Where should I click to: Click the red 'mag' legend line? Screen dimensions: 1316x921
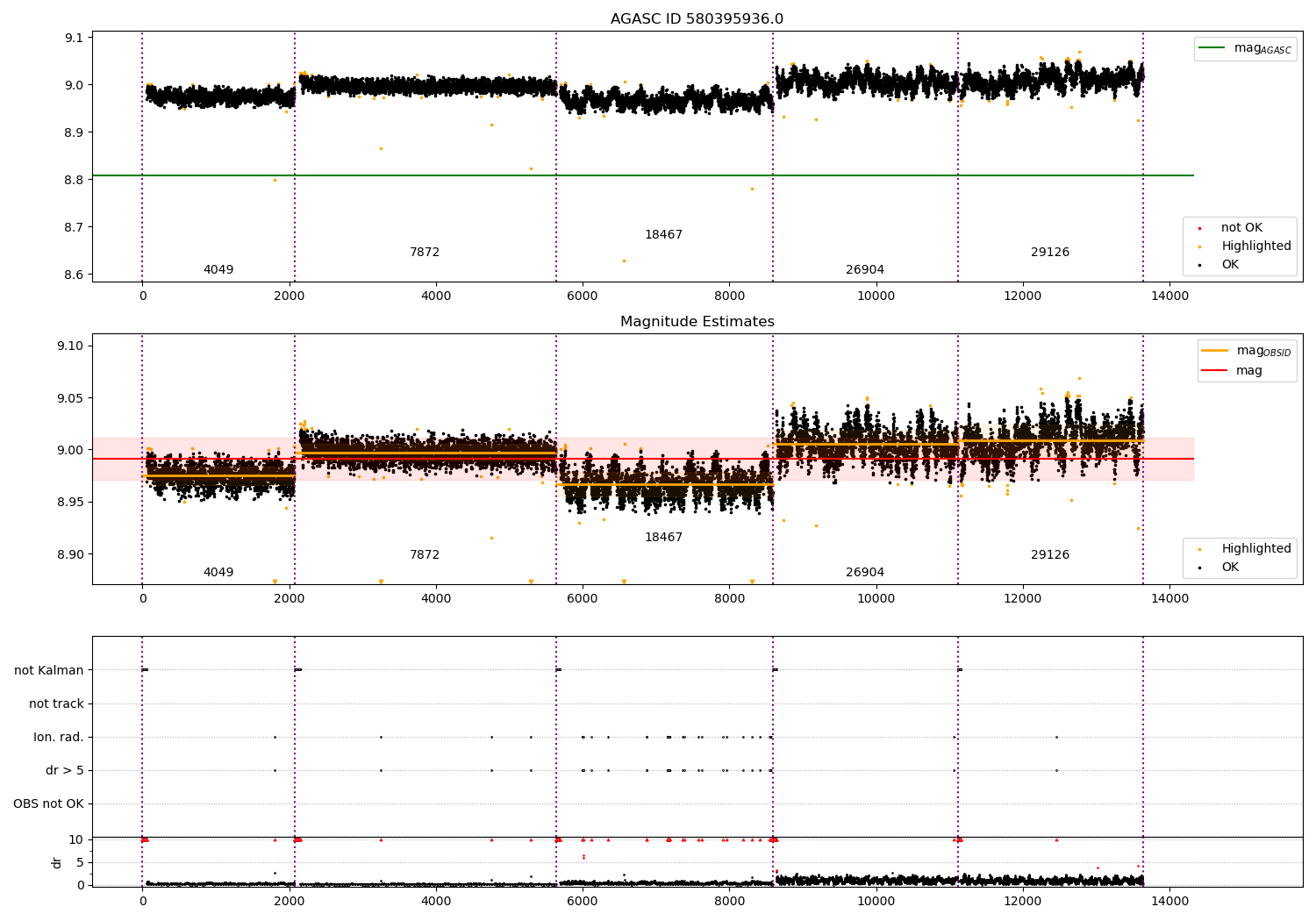click(1214, 371)
